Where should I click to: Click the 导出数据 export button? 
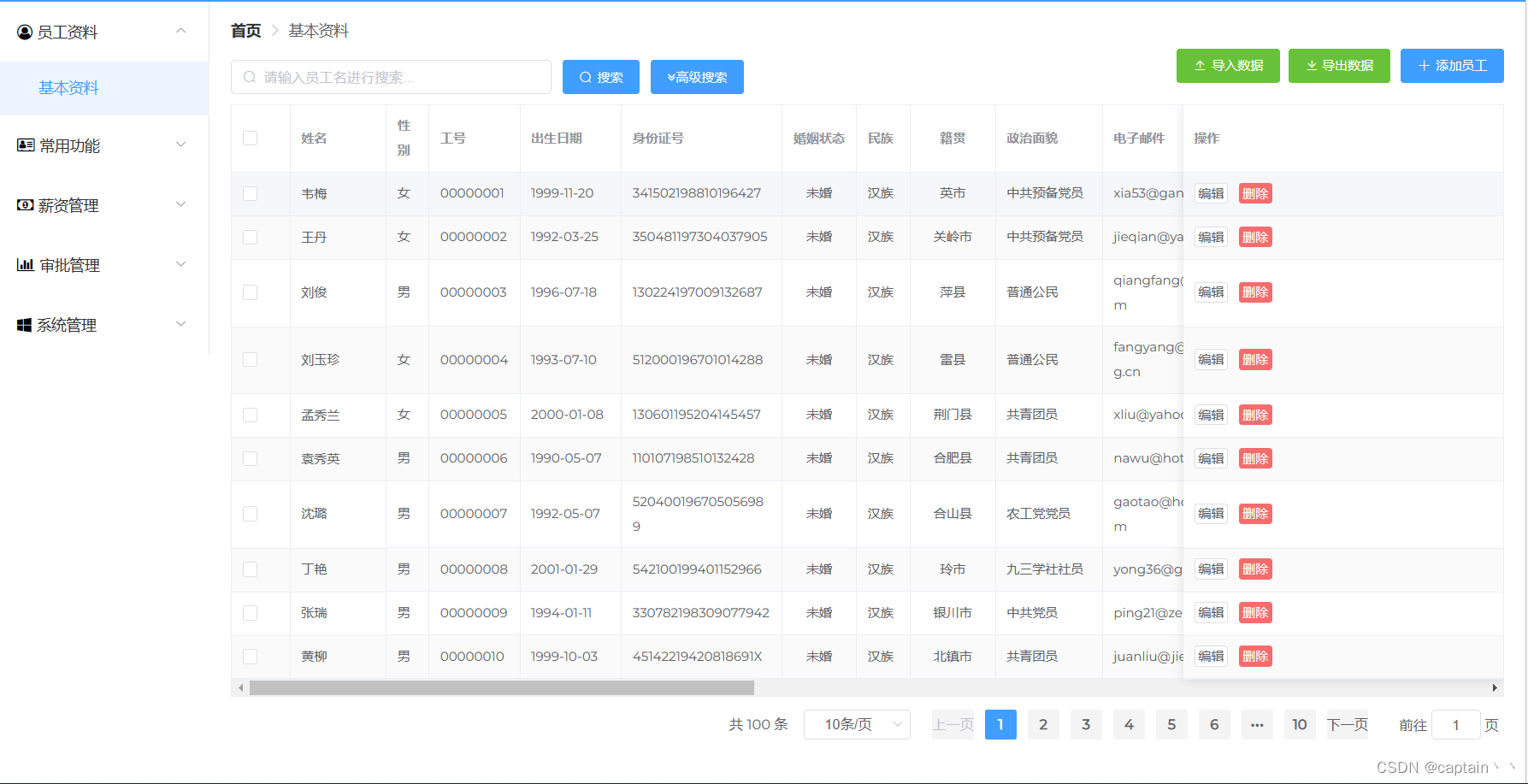(1339, 66)
